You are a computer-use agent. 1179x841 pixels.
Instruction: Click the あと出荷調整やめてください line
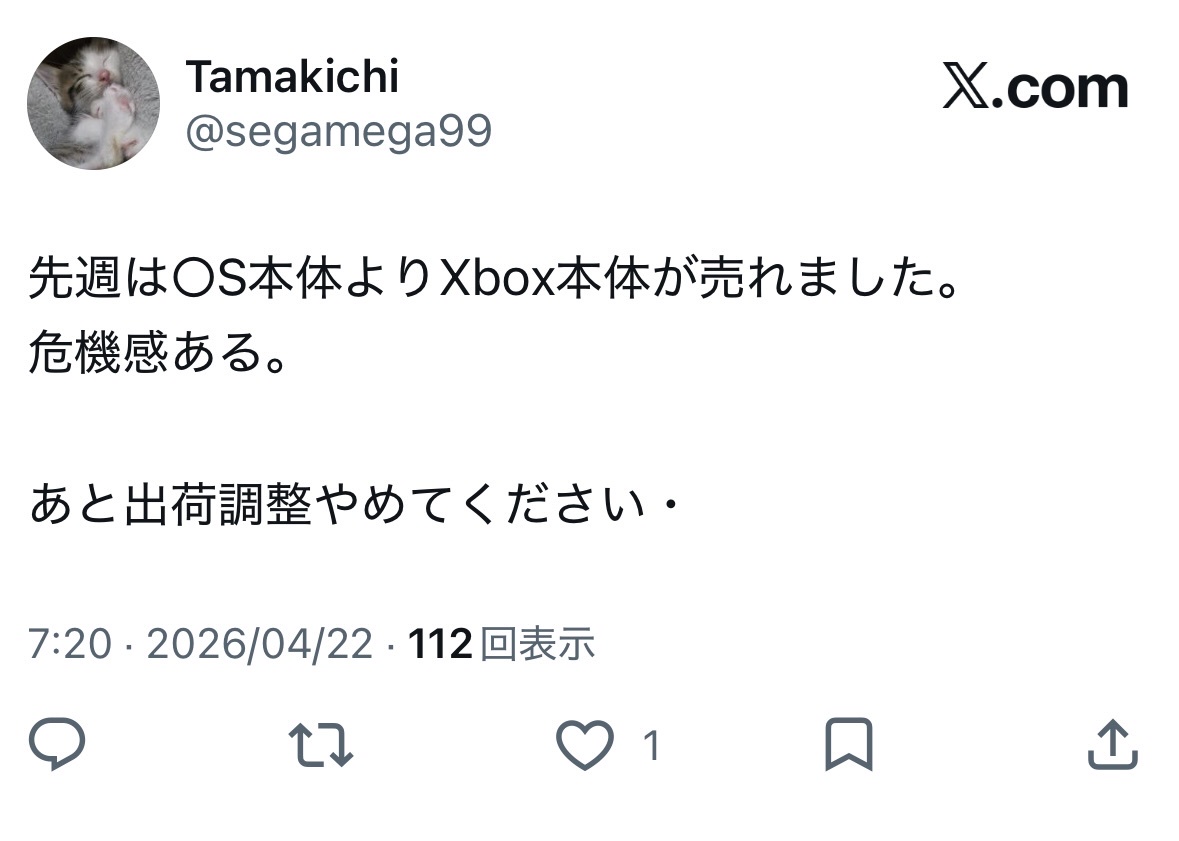click(x=340, y=505)
